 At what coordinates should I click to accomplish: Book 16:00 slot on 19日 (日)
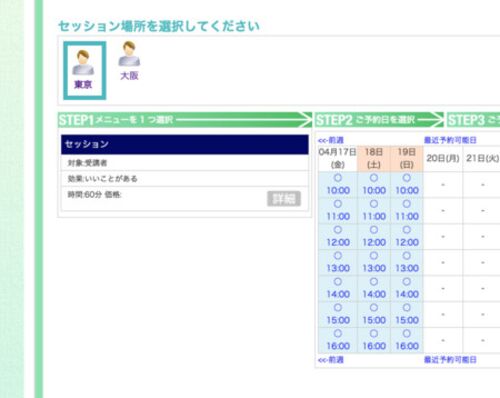tap(407, 340)
